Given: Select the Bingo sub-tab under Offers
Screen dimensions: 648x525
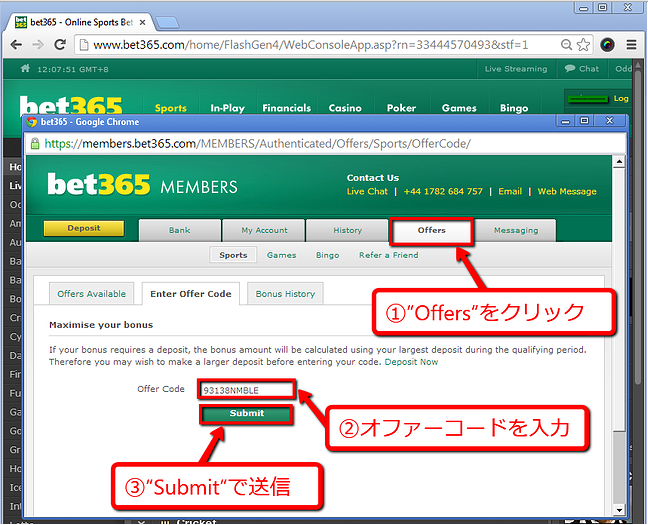Looking at the screenshot, I should coord(327,255).
